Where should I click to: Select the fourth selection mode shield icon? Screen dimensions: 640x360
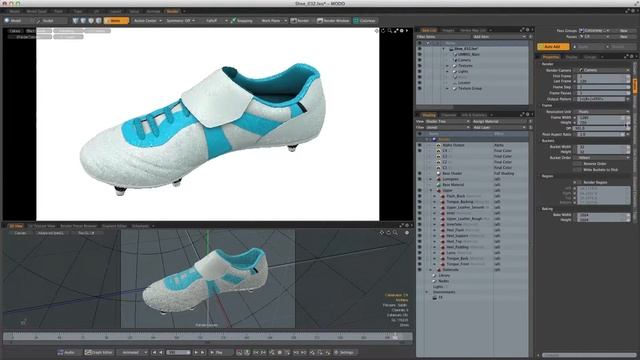pos(99,20)
